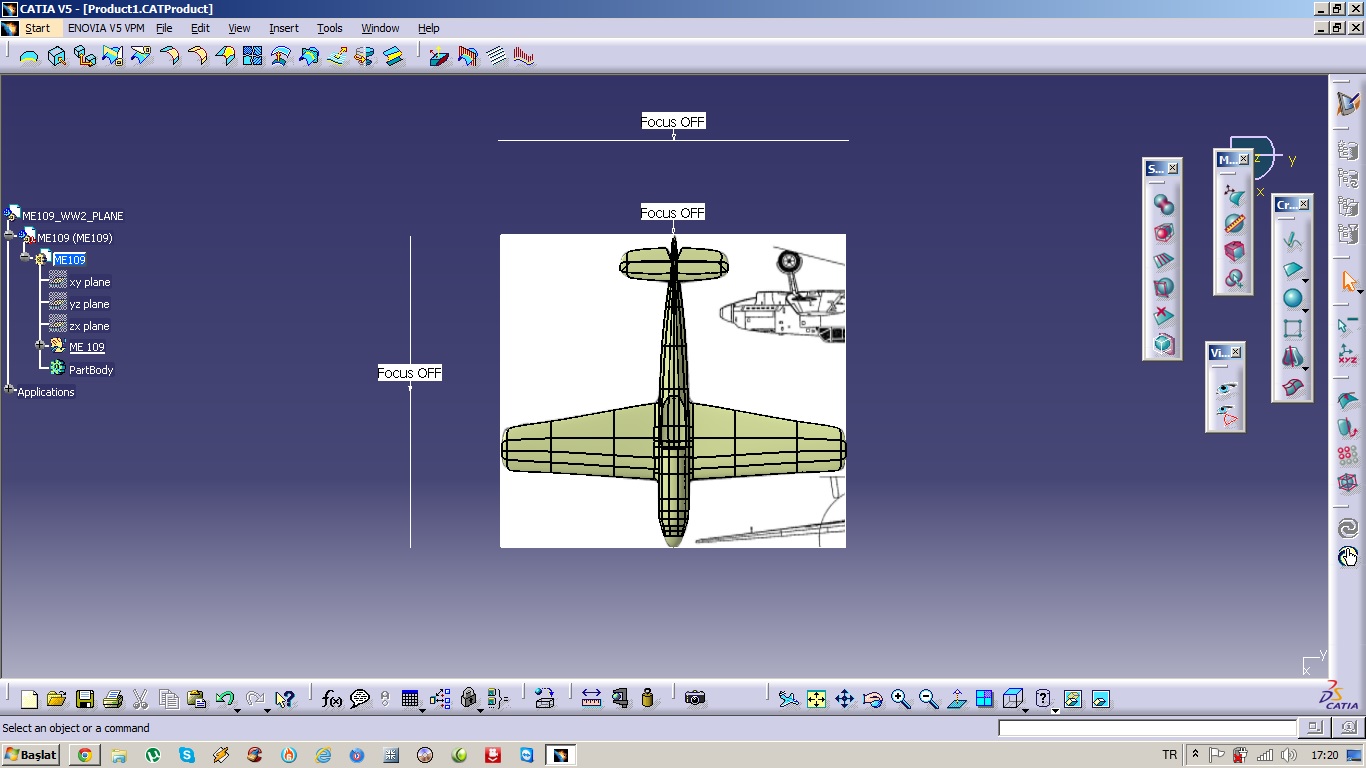The height and width of the screenshot is (768, 1366).
Task: Click the striped lines icon in top toolbar
Action: tap(497, 57)
